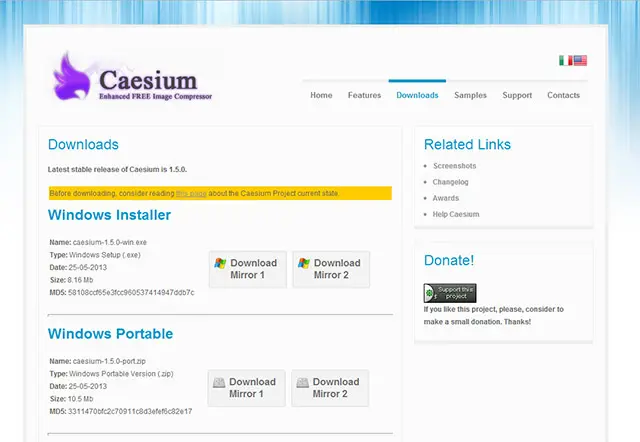Open the Awards link
Viewport: 640px width, 442px height.
click(444, 198)
